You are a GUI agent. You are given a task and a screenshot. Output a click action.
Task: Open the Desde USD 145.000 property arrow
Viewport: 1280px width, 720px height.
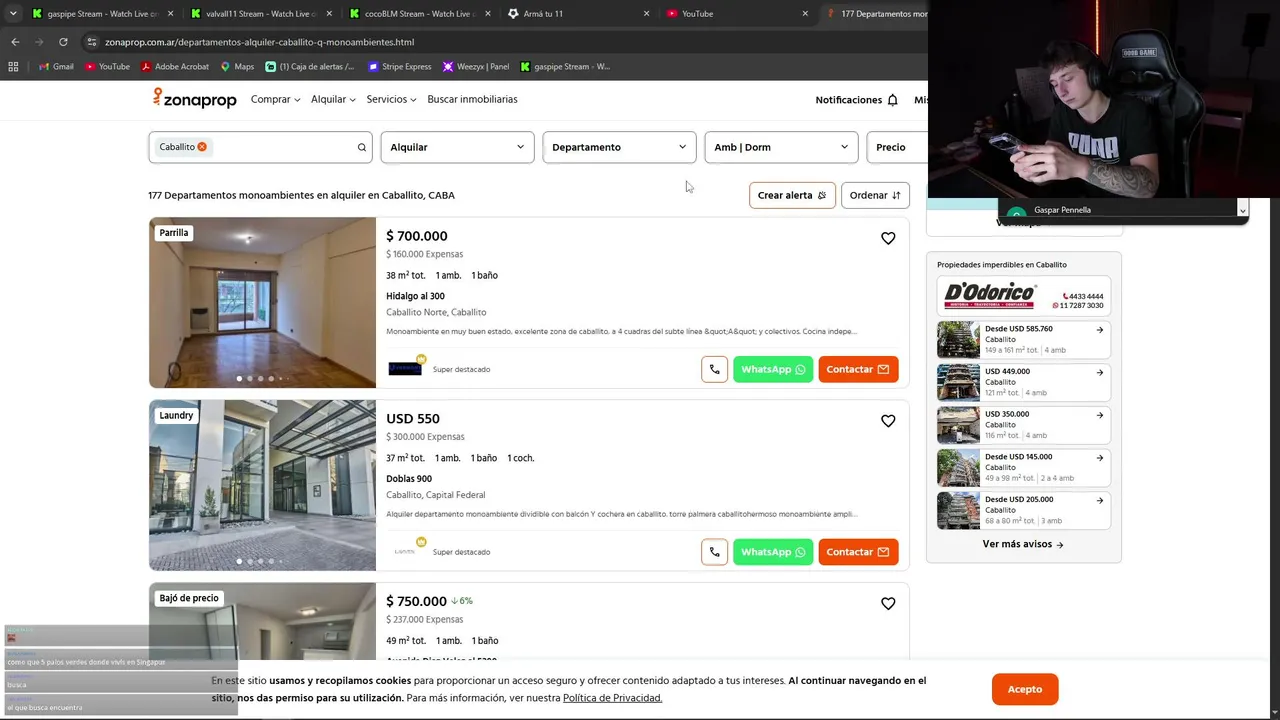[1100, 457]
